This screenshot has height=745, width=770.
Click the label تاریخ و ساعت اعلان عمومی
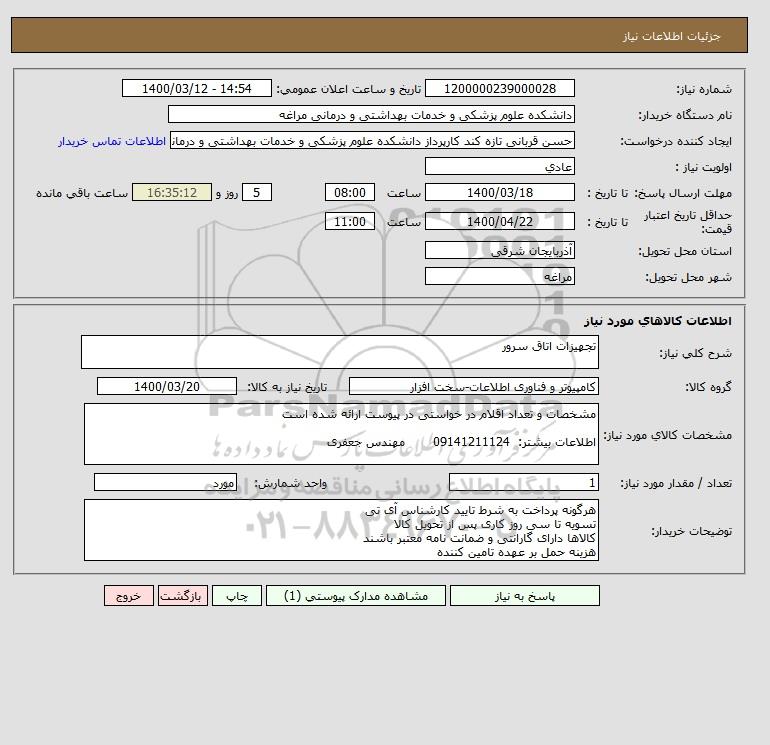click(x=349, y=89)
